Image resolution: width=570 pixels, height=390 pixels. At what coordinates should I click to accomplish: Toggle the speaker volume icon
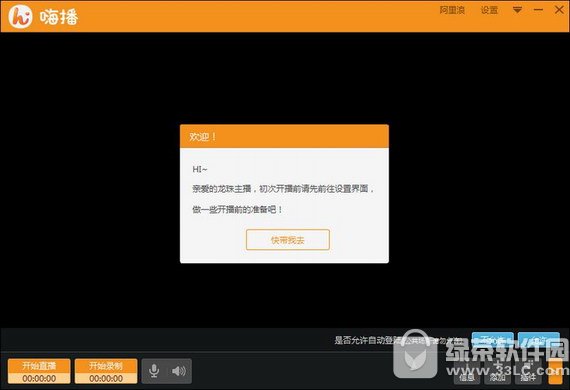(x=178, y=371)
